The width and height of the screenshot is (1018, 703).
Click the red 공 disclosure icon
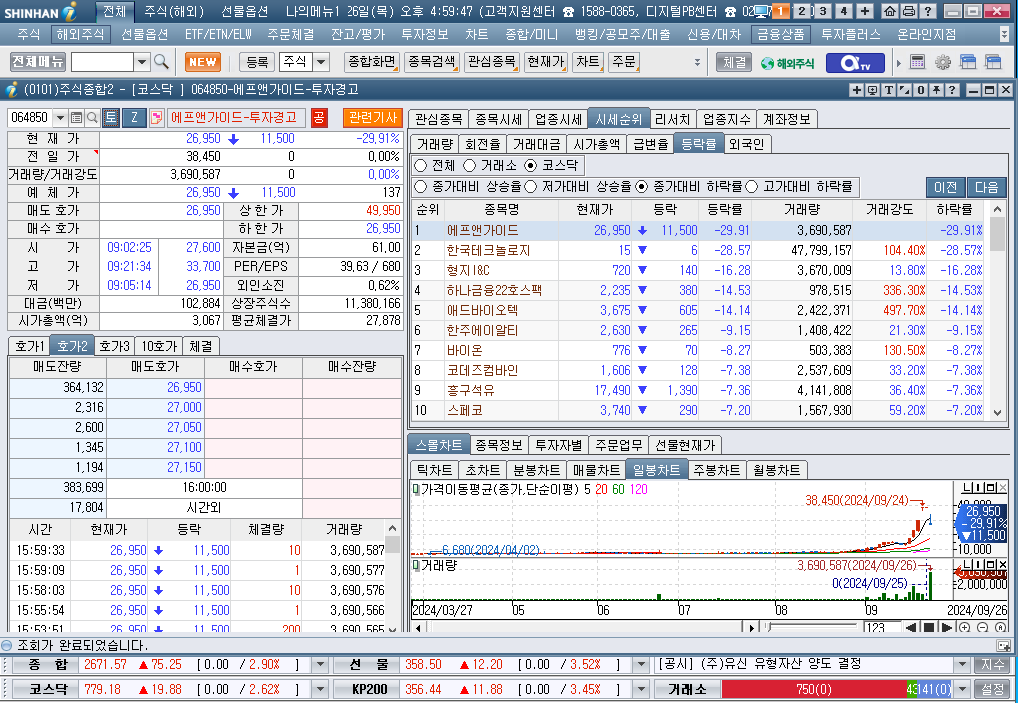coord(318,117)
